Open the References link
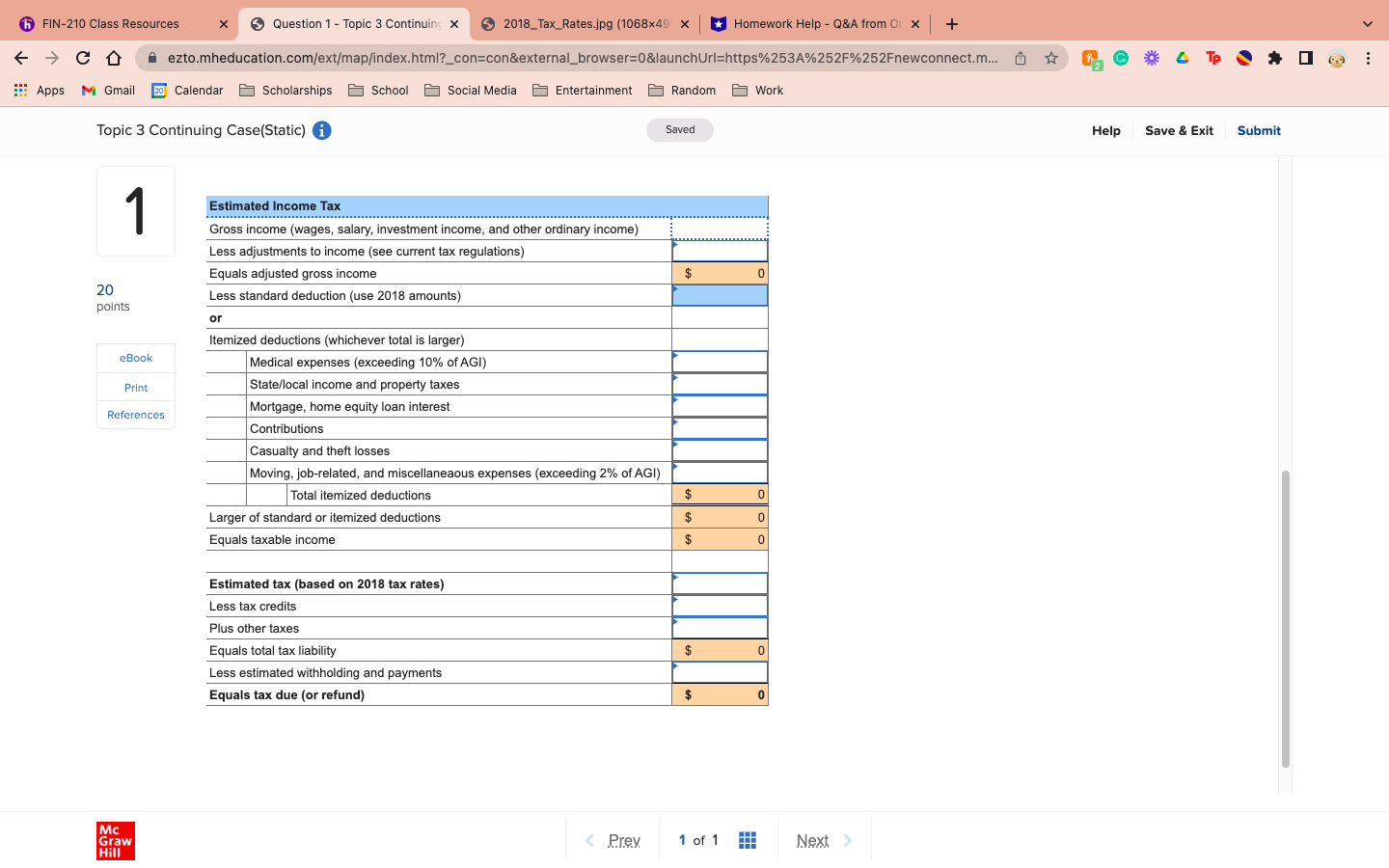The width and height of the screenshot is (1389, 868). [135, 415]
